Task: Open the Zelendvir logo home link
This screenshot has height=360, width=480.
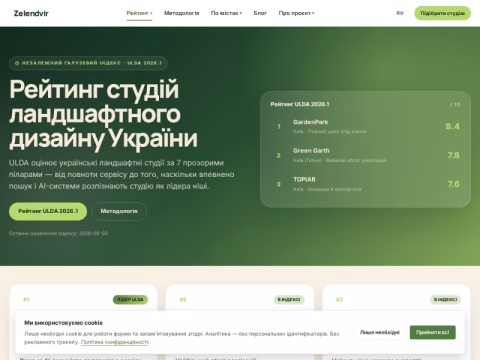Action: tap(31, 13)
